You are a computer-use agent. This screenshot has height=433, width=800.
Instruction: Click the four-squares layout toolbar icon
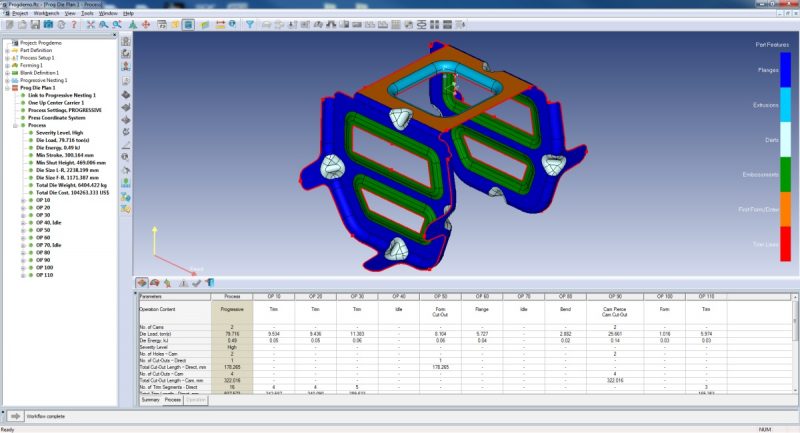coord(435,24)
